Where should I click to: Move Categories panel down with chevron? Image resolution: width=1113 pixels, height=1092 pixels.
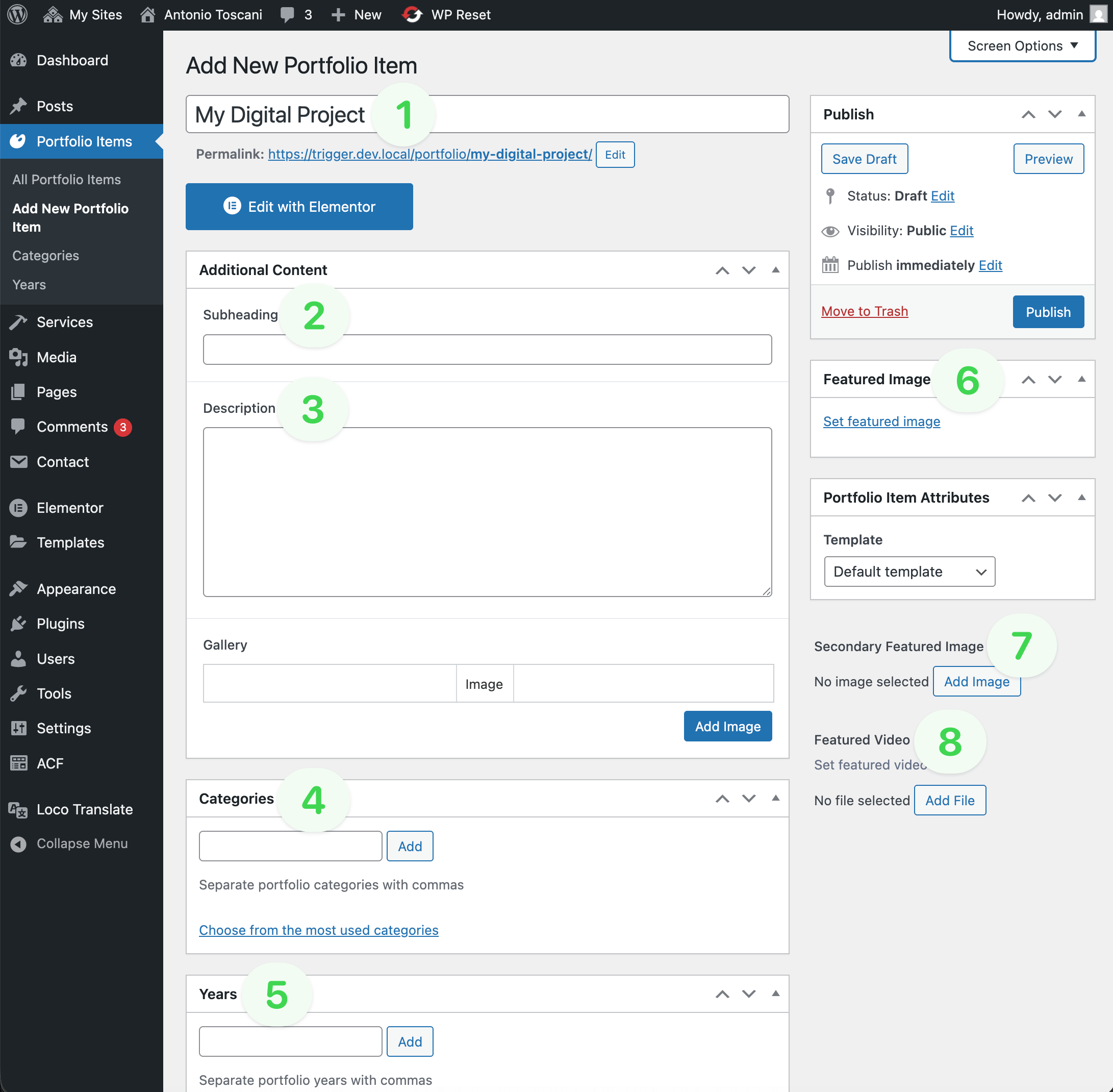748,799
